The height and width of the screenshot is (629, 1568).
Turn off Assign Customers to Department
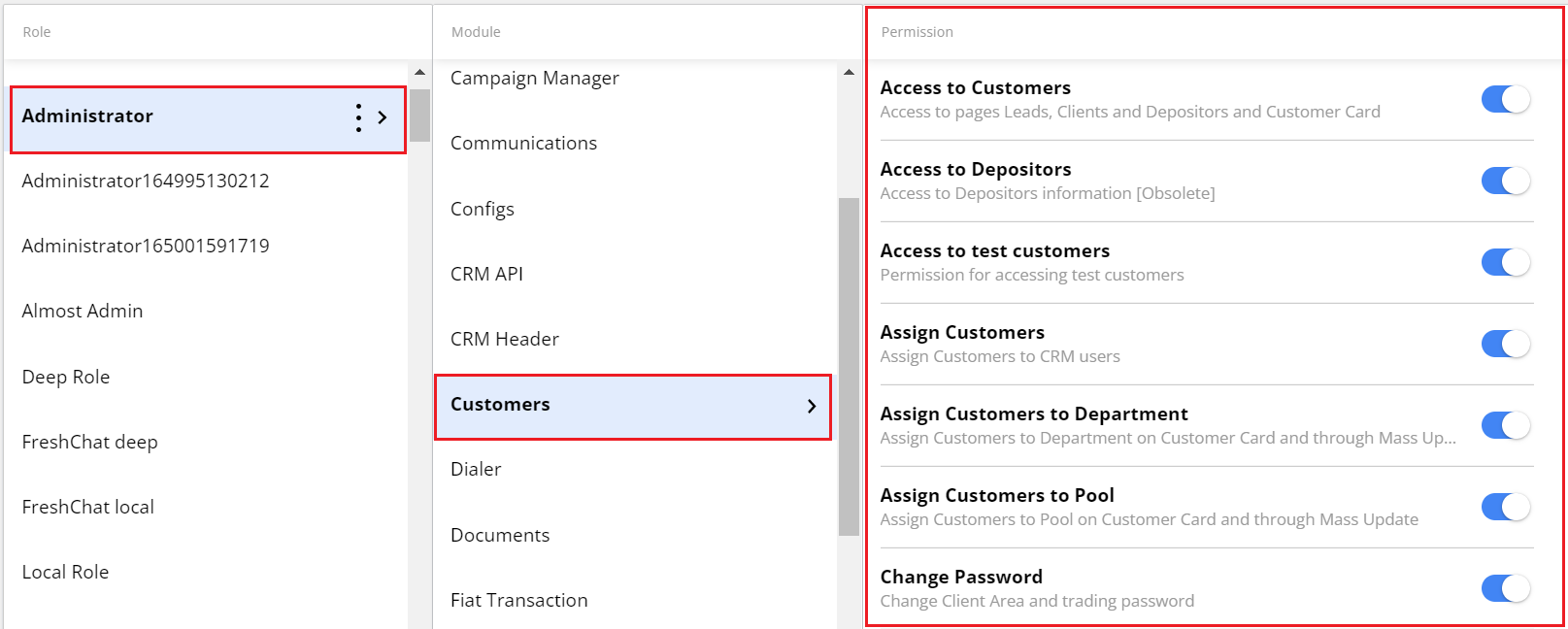click(1504, 425)
